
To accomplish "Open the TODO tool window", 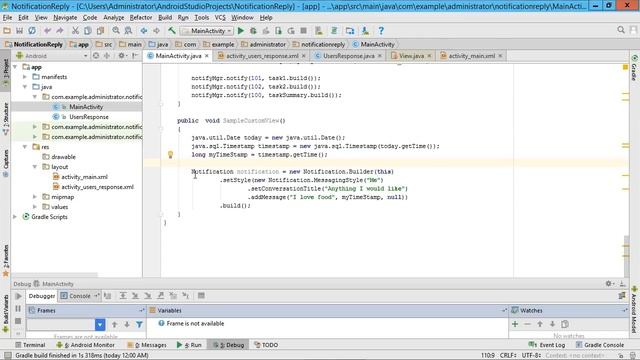I will (x=266, y=345).
